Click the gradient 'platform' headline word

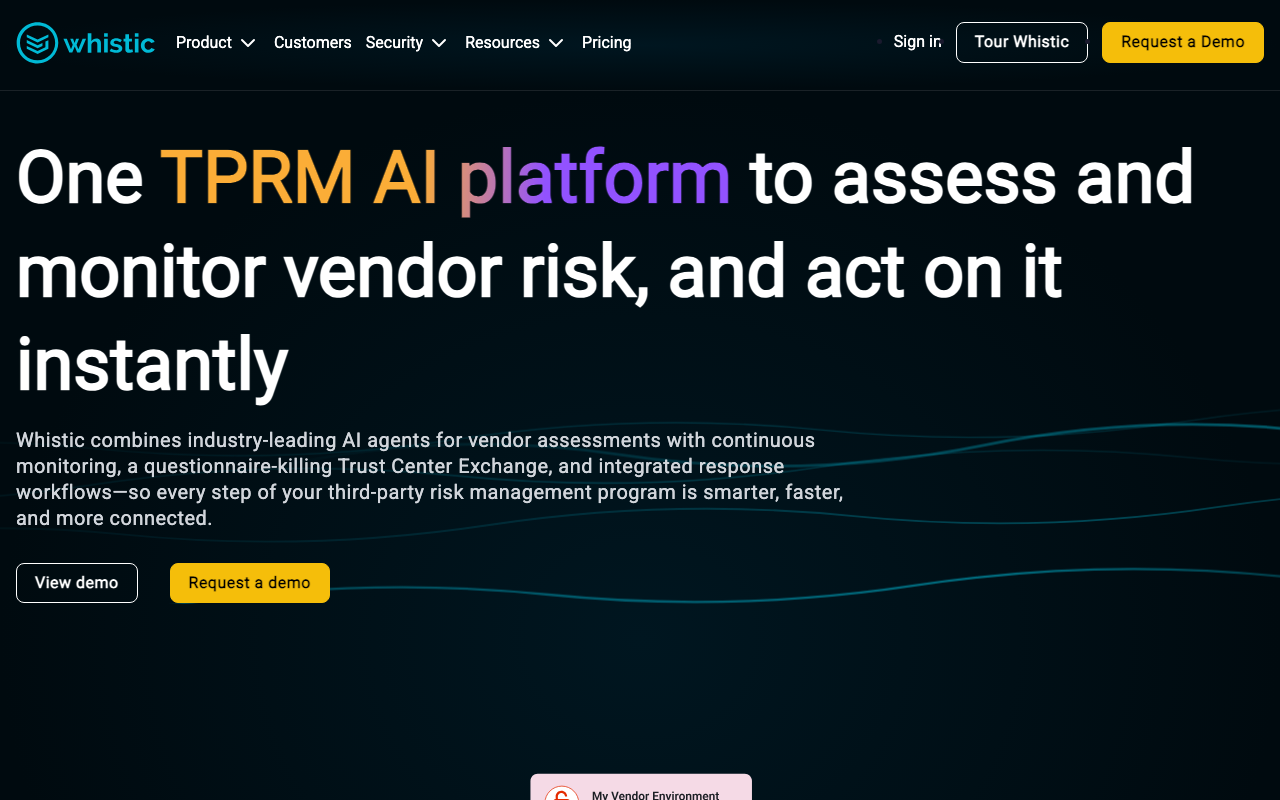pos(595,180)
